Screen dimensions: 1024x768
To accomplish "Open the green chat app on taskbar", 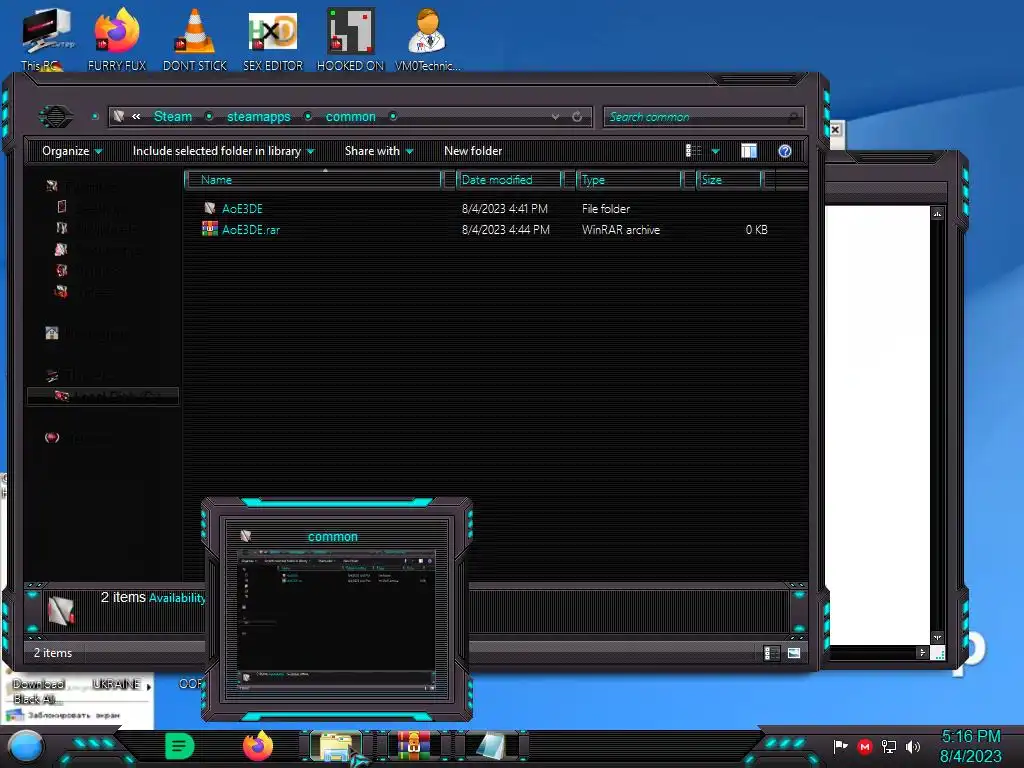I will (180, 746).
